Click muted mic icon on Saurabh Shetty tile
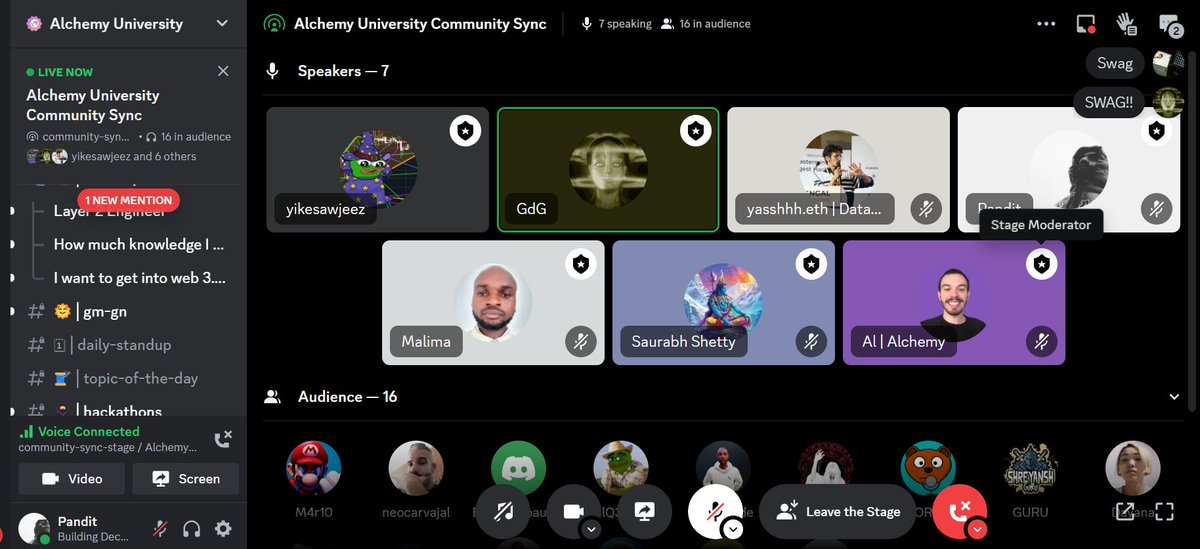The width and height of the screenshot is (1200, 549). click(811, 342)
